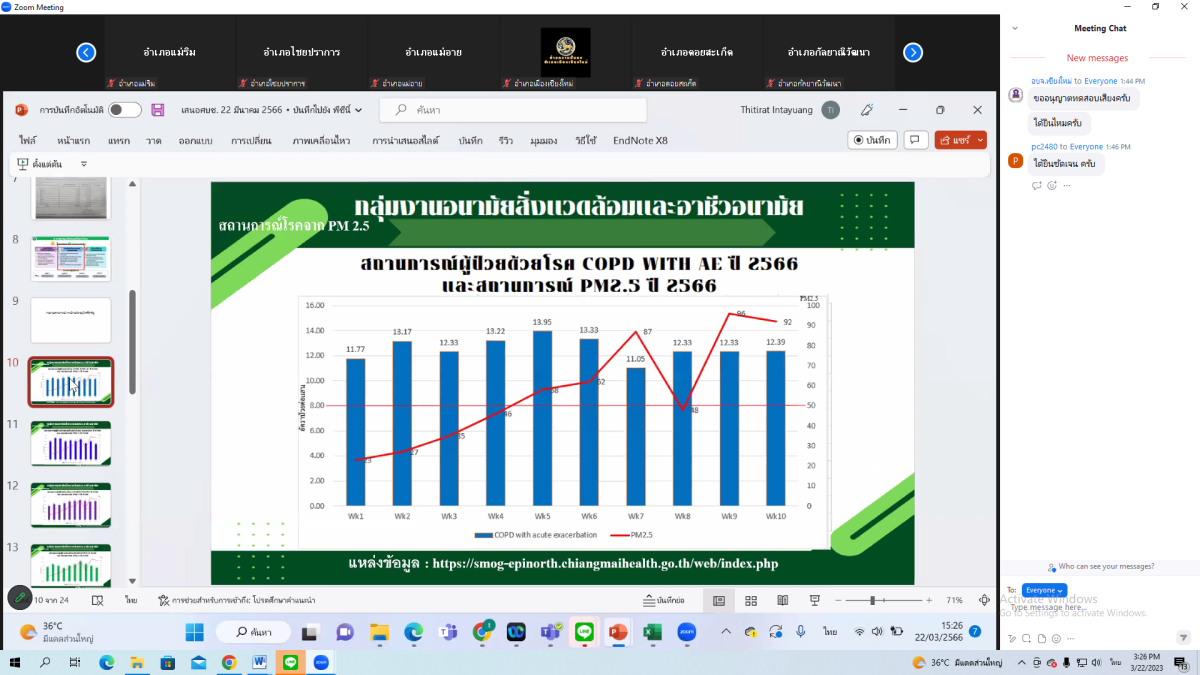The width and height of the screenshot is (1200, 675).
Task: Open LINE app in shared taskbar
Action: pyautogui.click(x=583, y=632)
